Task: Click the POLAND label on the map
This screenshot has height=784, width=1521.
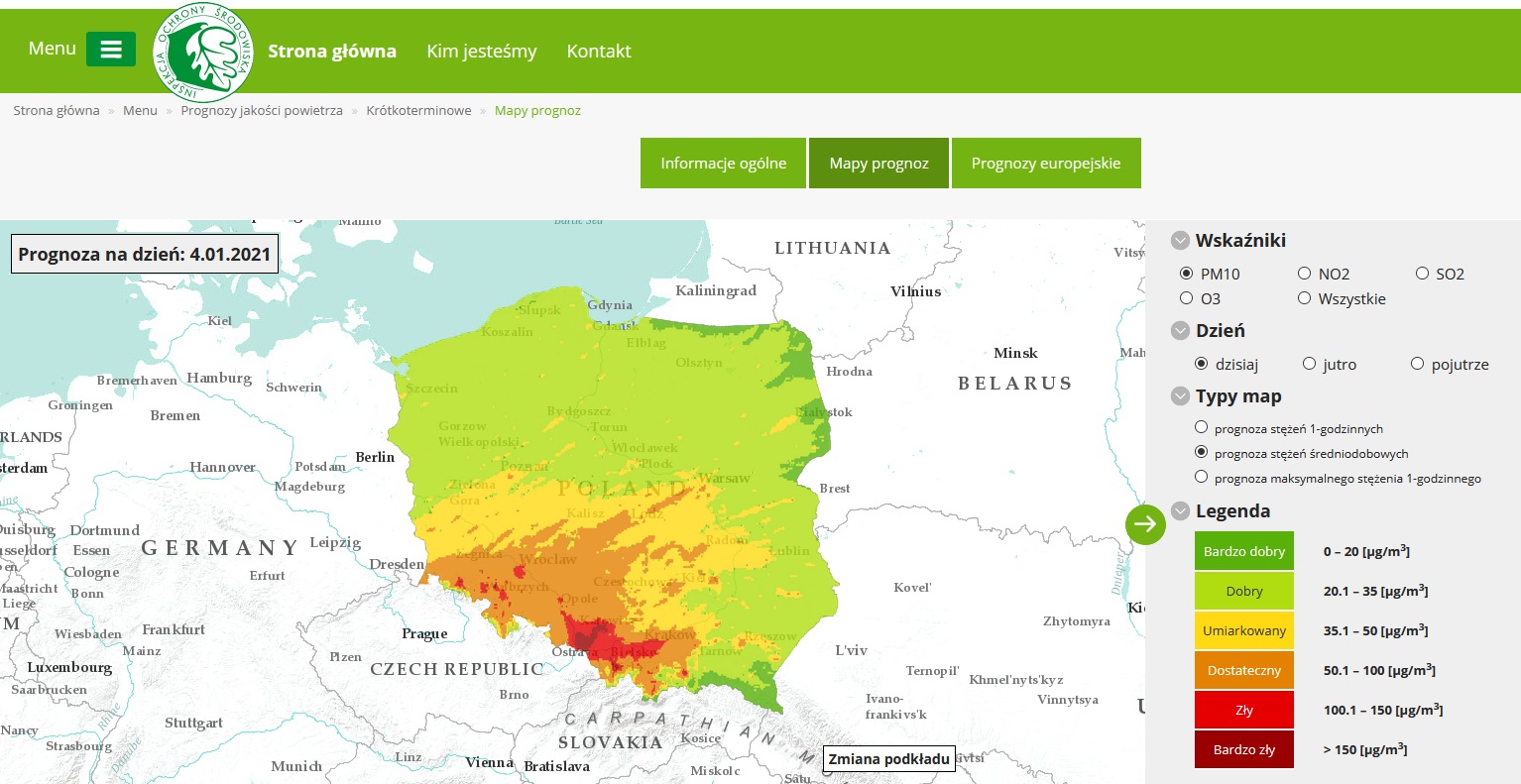Action: [622, 488]
